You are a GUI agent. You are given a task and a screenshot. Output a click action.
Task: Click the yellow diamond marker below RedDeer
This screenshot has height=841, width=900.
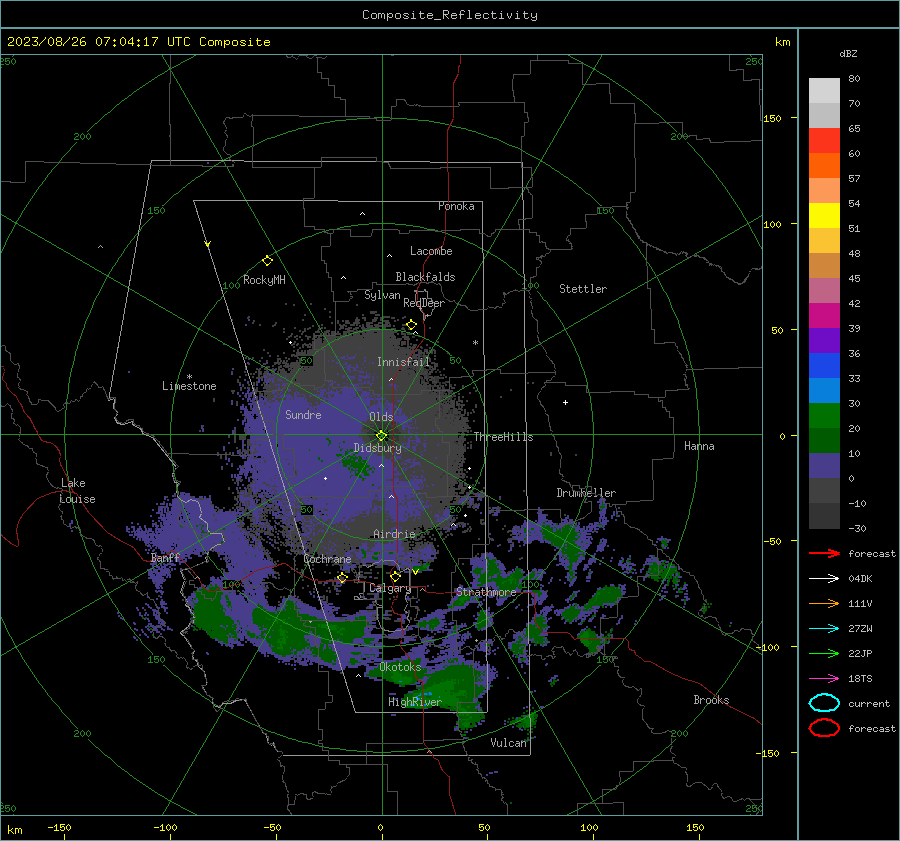(411, 325)
